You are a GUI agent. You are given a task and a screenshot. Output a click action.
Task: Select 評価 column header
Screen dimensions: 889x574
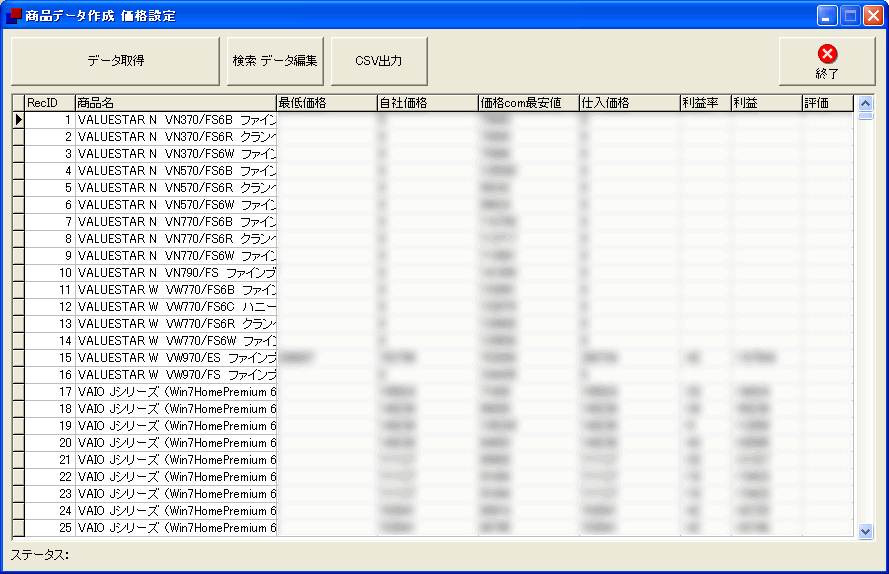pyautogui.click(x=828, y=103)
